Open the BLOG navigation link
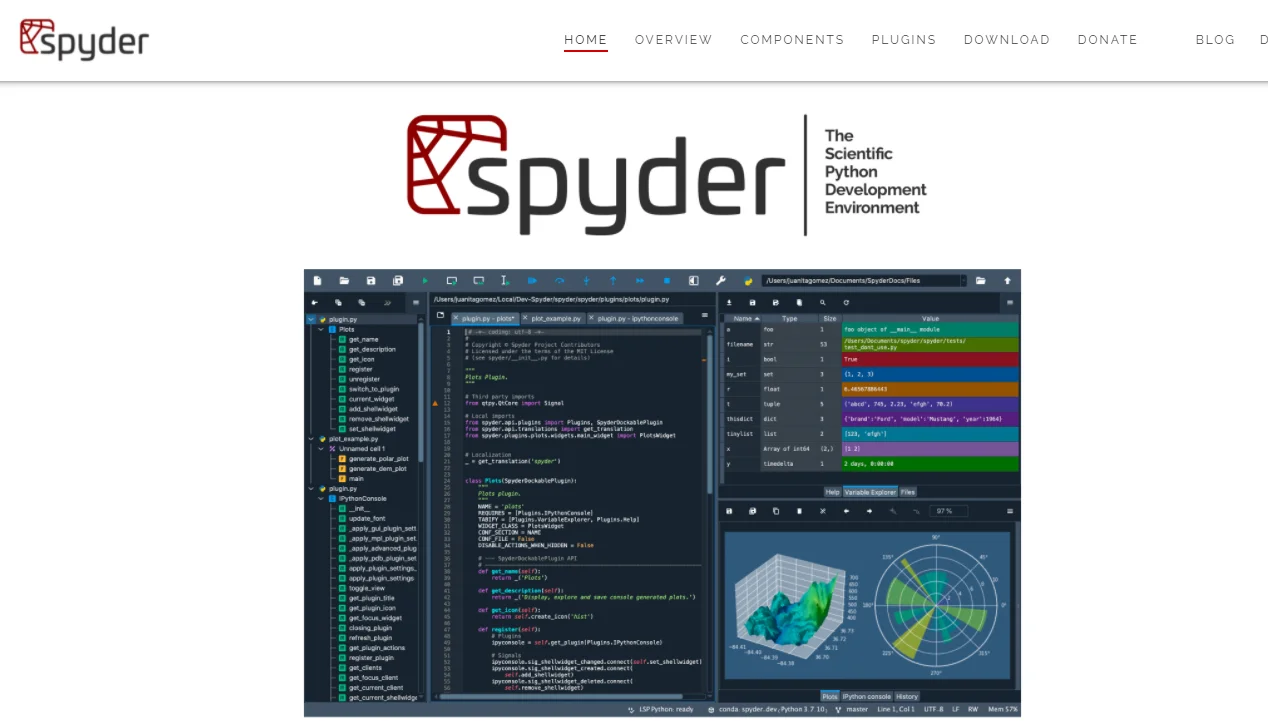The height and width of the screenshot is (721, 1268). tap(1215, 40)
